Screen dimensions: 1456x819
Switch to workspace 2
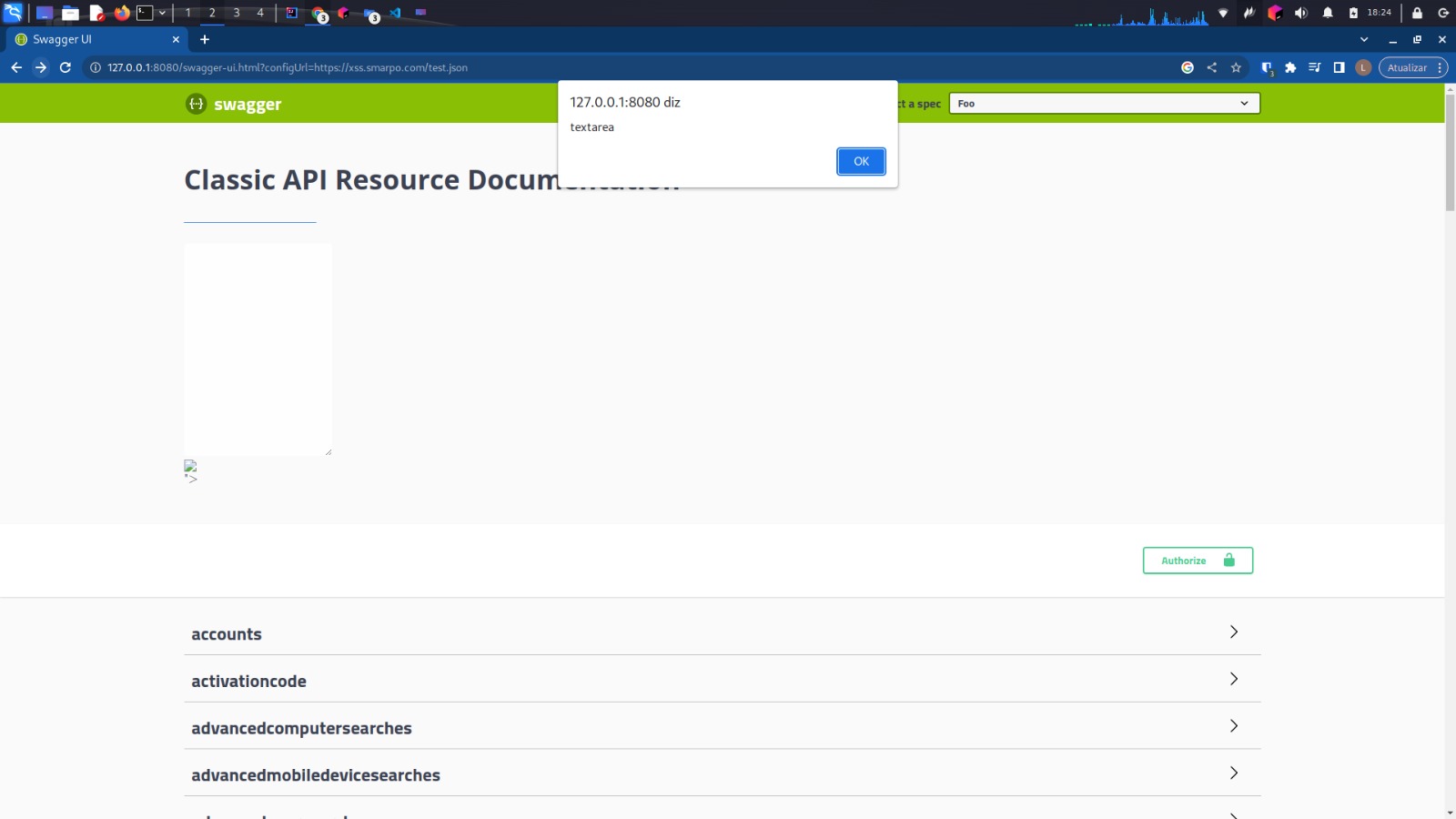[x=212, y=13]
